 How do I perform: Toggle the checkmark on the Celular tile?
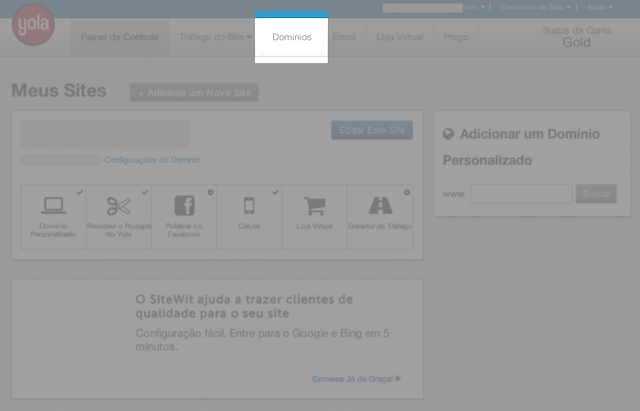(276, 191)
